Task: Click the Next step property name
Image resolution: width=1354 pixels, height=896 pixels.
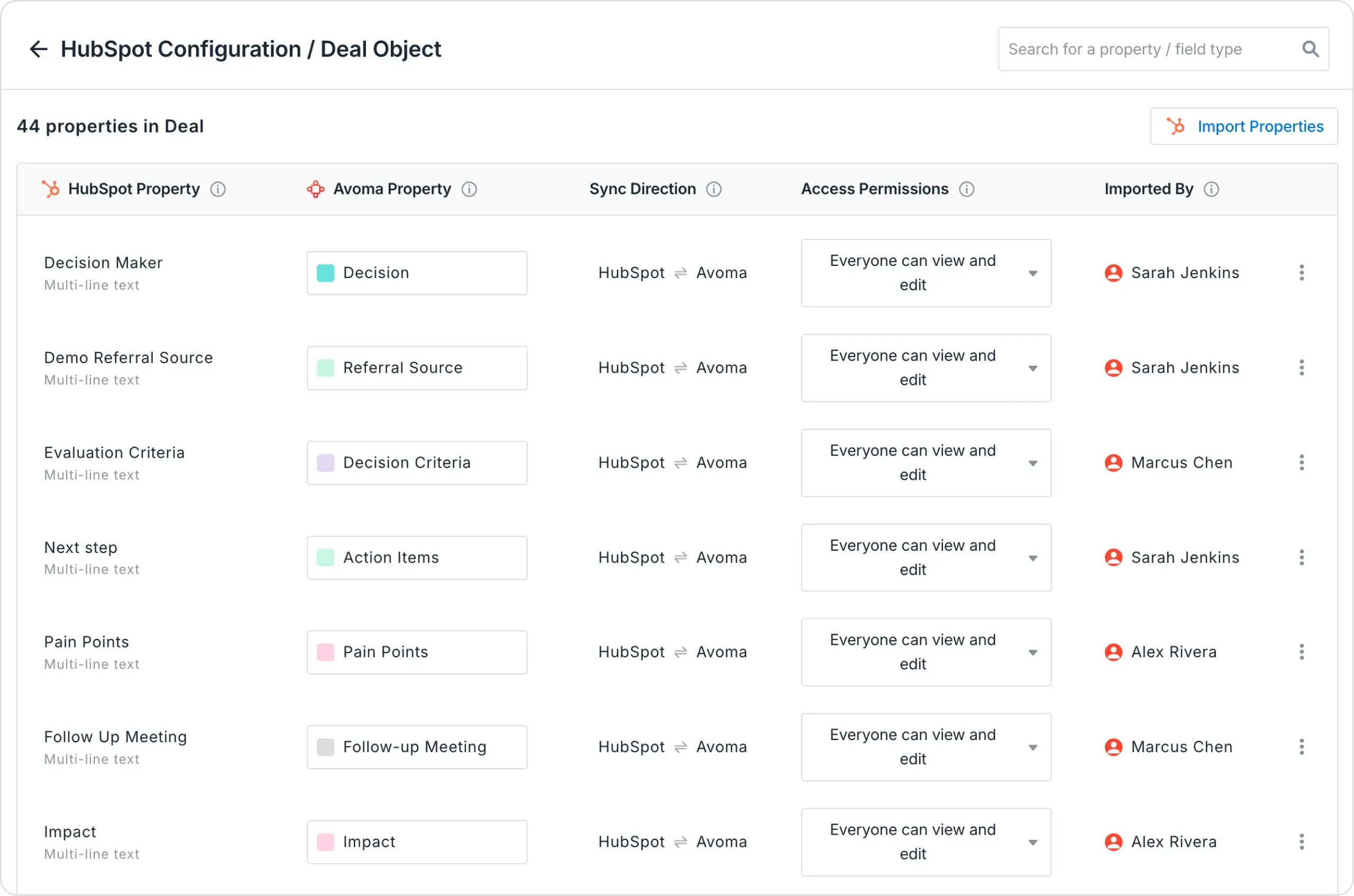Action: pyautogui.click(x=80, y=548)
